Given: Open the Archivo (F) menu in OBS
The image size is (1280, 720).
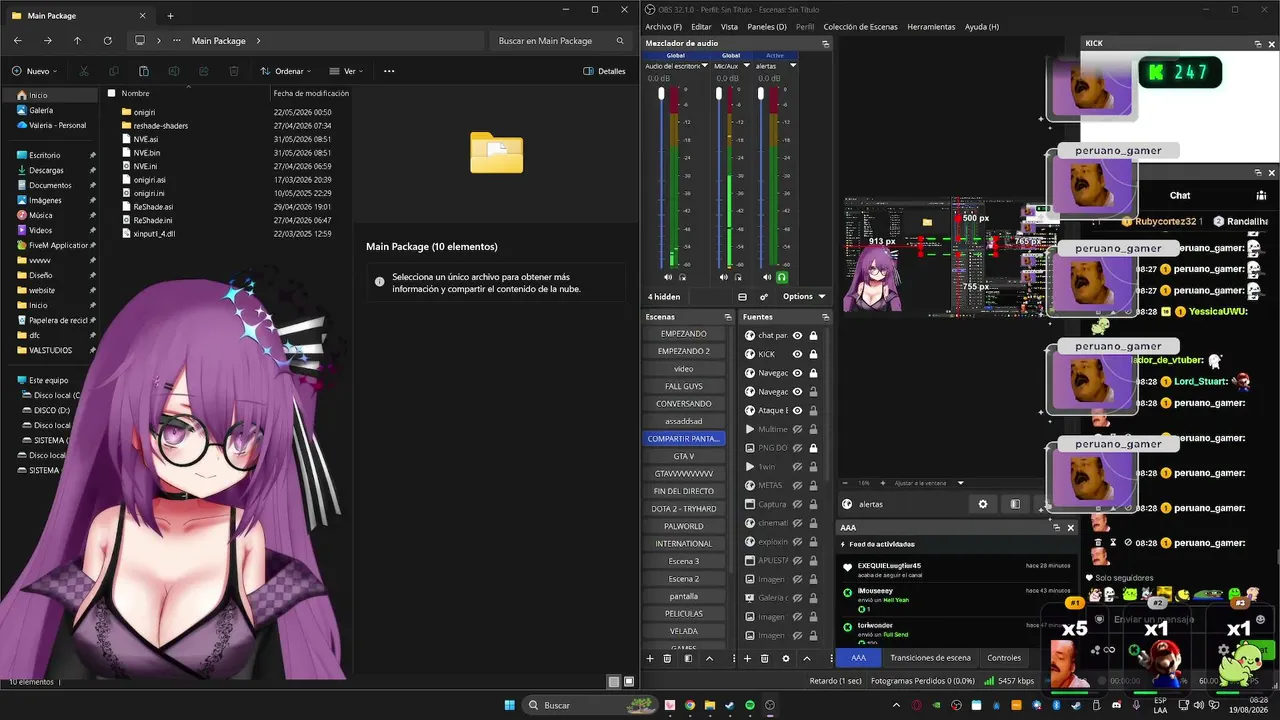Looking at the screenshot, I should pos(664,27).
